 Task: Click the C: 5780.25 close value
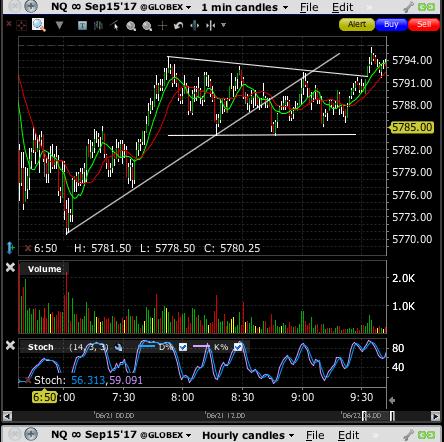pyautogui.click(x=232, y=248)
